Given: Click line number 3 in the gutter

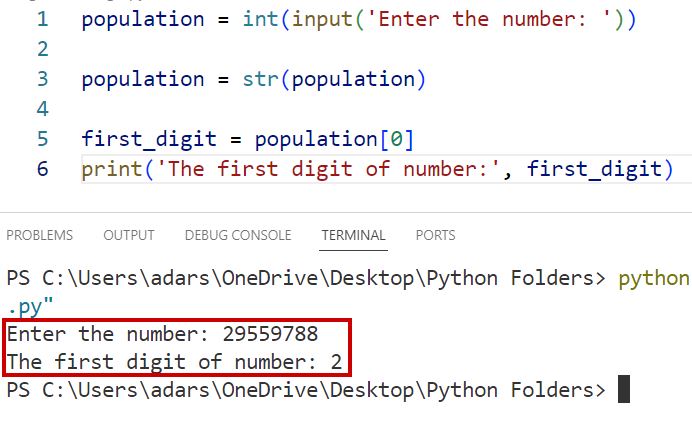Looking at the screenshot, I should 43,79.
